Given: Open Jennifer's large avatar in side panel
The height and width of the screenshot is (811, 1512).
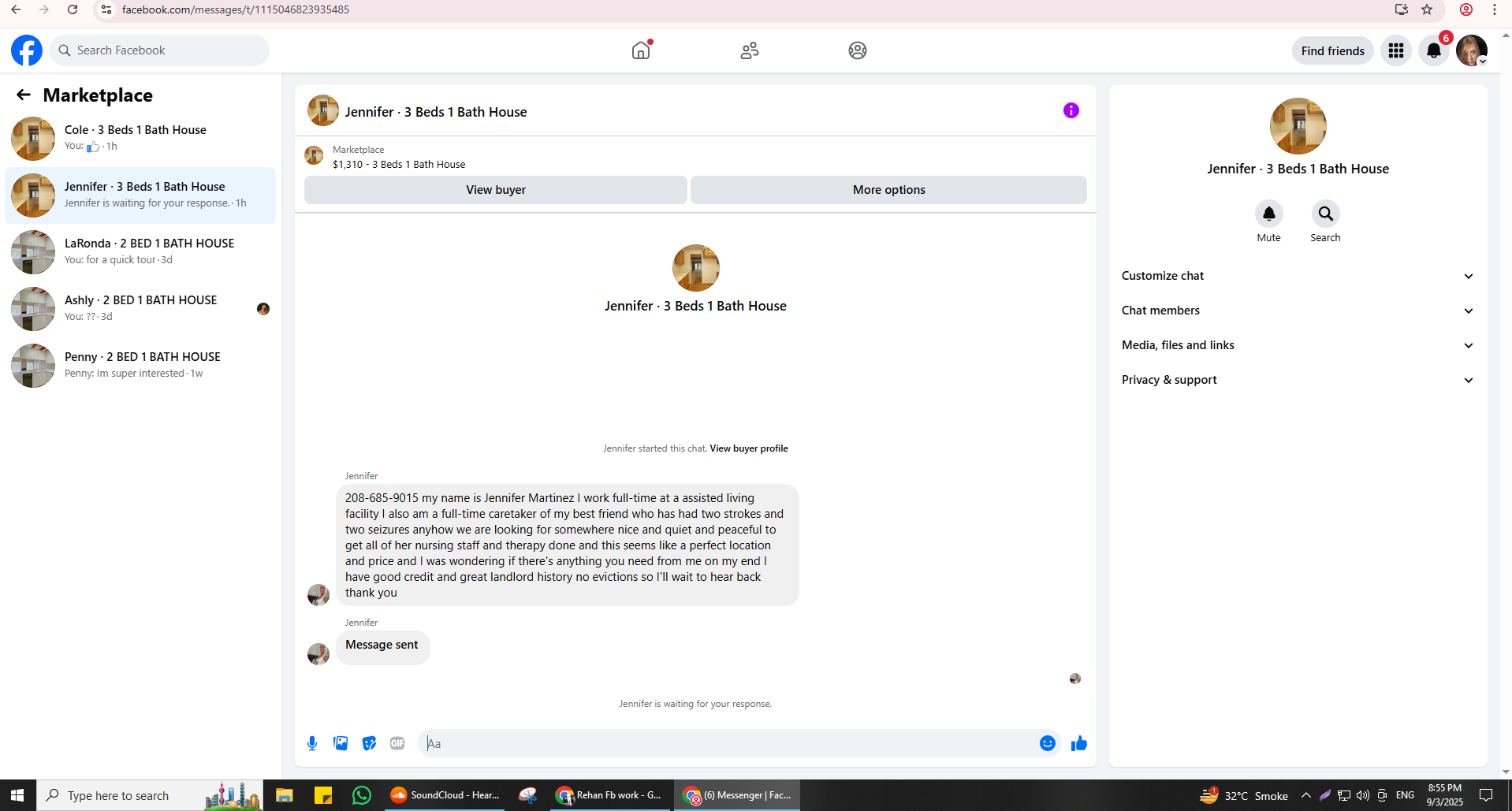Looking at the screenshot, I should (1298, 126).
